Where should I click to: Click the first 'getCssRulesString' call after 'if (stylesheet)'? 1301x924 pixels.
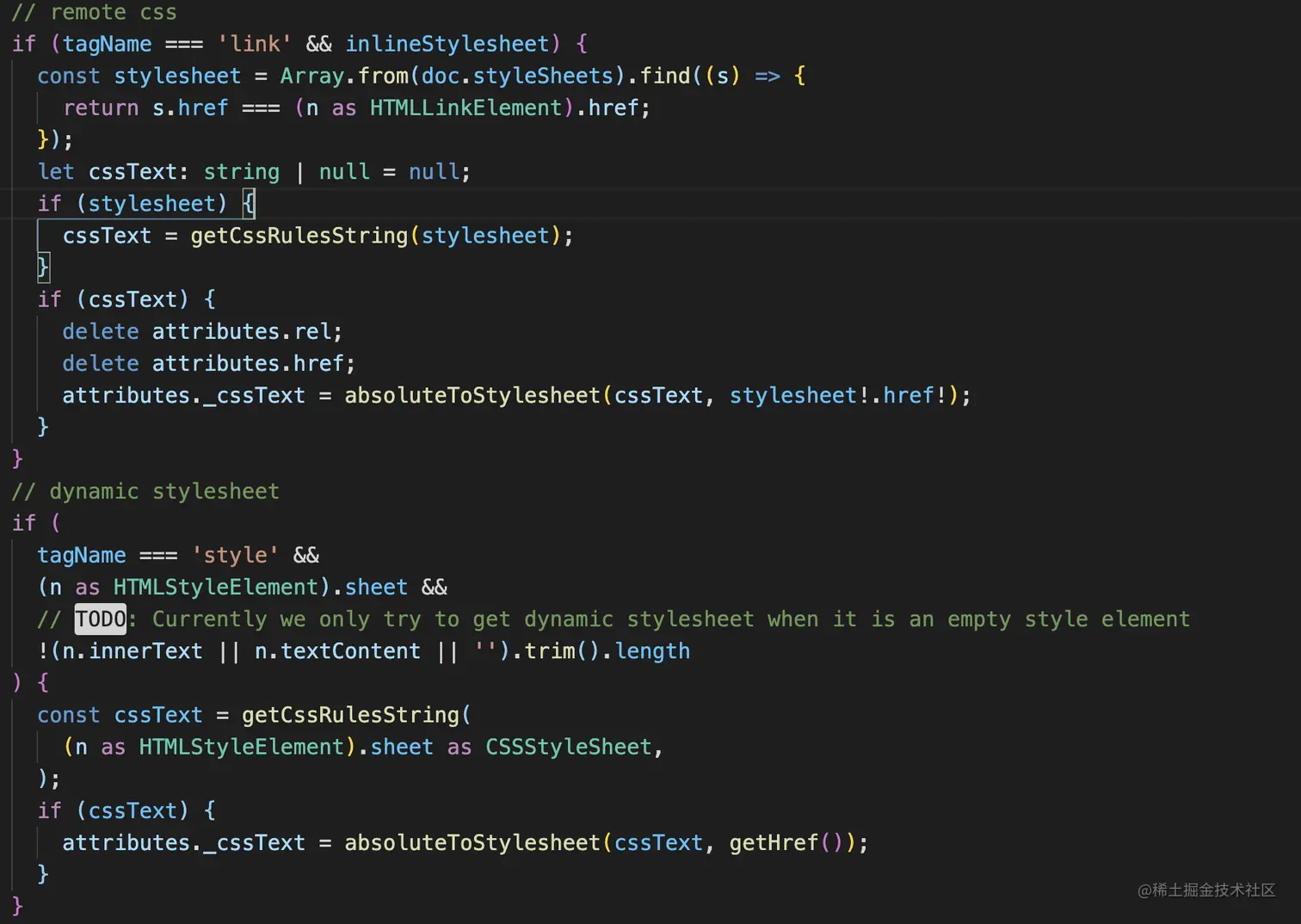(299, 236)
